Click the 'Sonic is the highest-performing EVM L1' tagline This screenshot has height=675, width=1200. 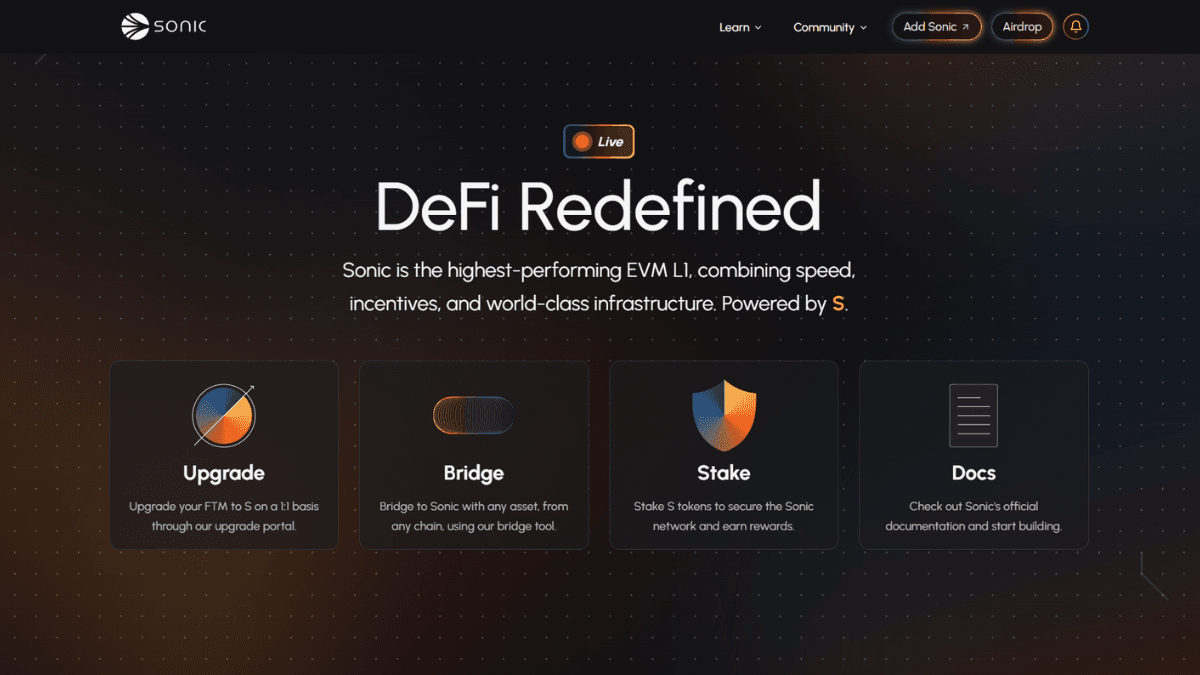[599, 286]
